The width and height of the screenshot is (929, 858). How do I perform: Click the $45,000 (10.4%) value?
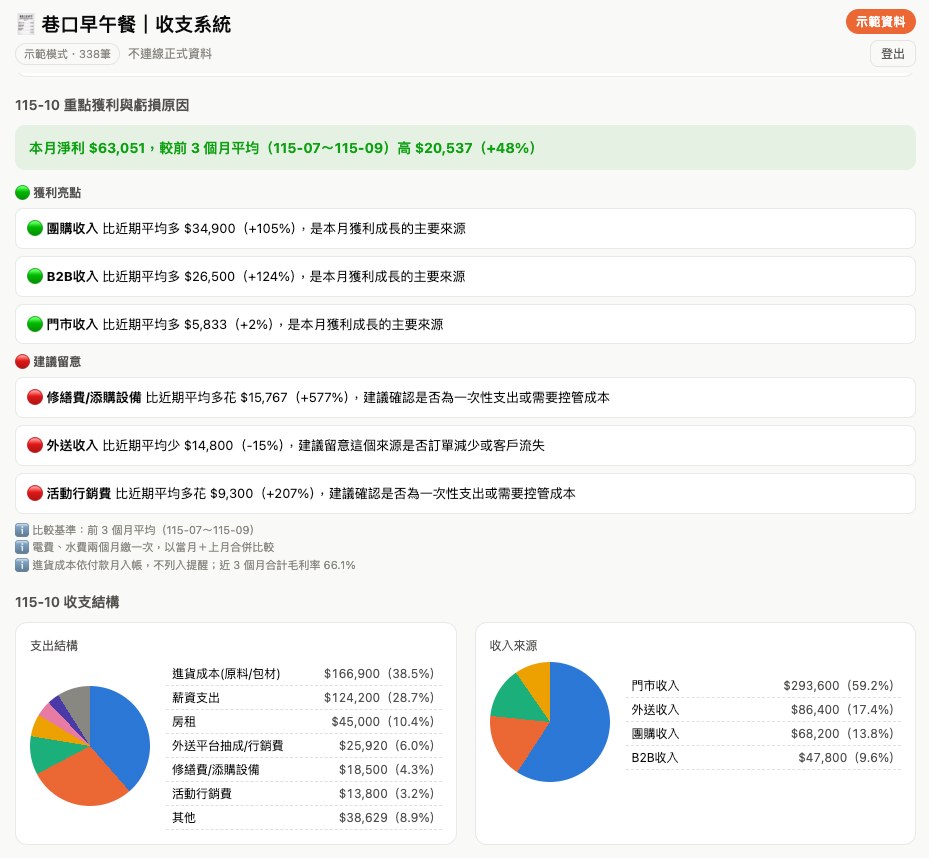[x=383, y=722]
